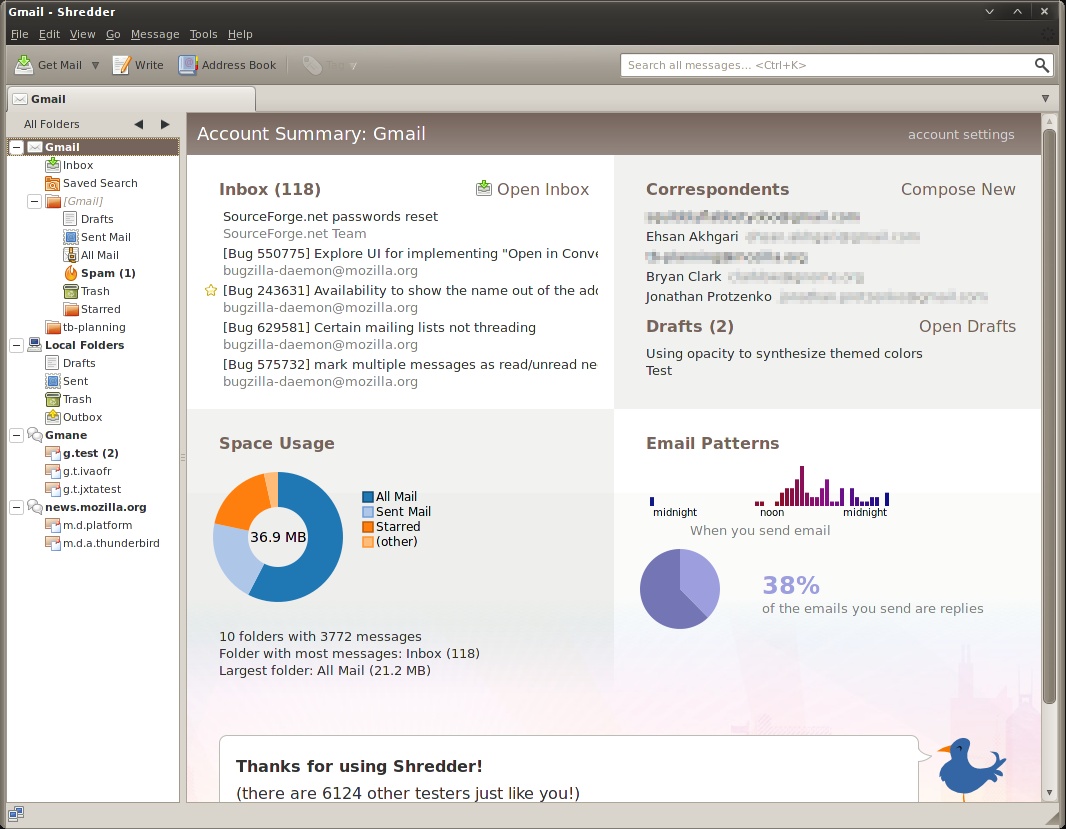Viewport: 1066px width, 829px height.
Task: Open the File menu
Action: coord(20,34)
